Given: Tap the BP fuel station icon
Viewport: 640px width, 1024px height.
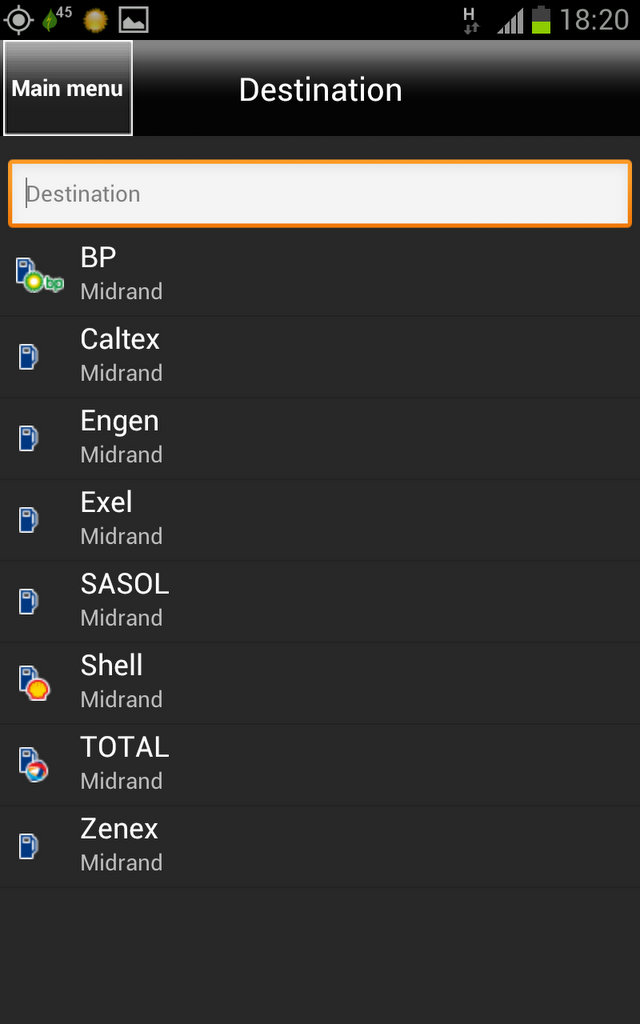Looking at the screenshot, I should [x=39, y=275].
